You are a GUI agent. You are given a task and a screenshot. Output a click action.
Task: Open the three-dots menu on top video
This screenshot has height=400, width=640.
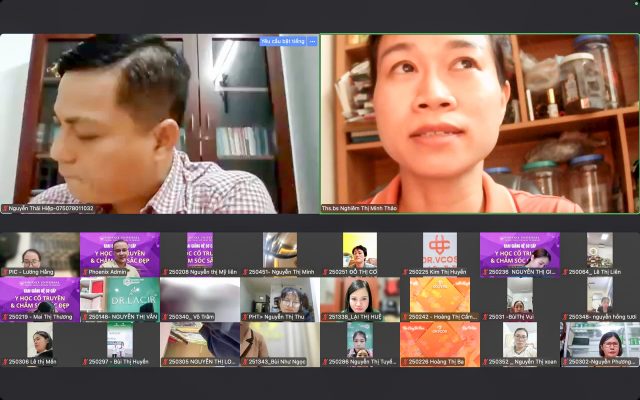tap(312, 41)
